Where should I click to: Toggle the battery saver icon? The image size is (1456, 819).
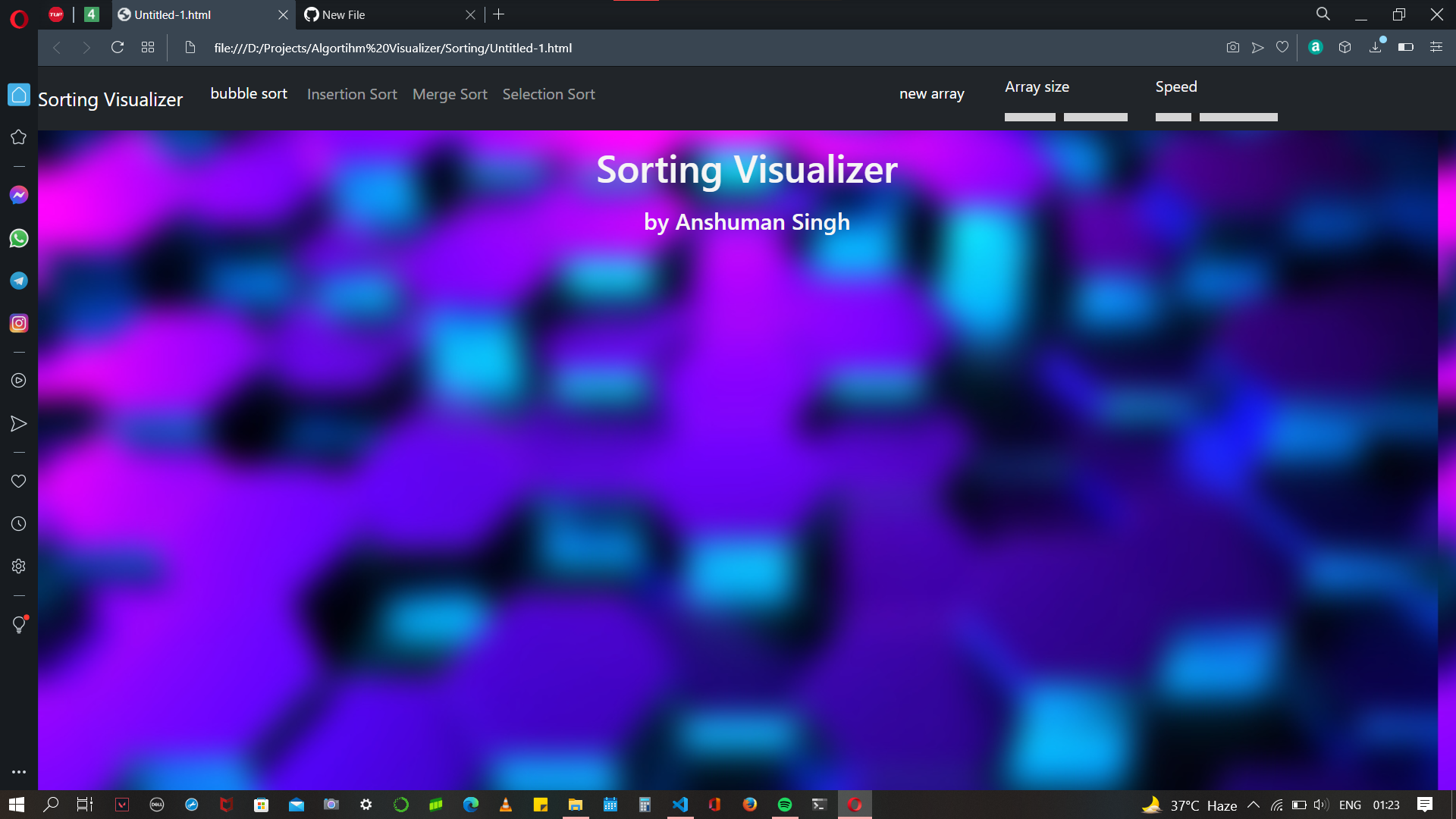click(1405, 48)
